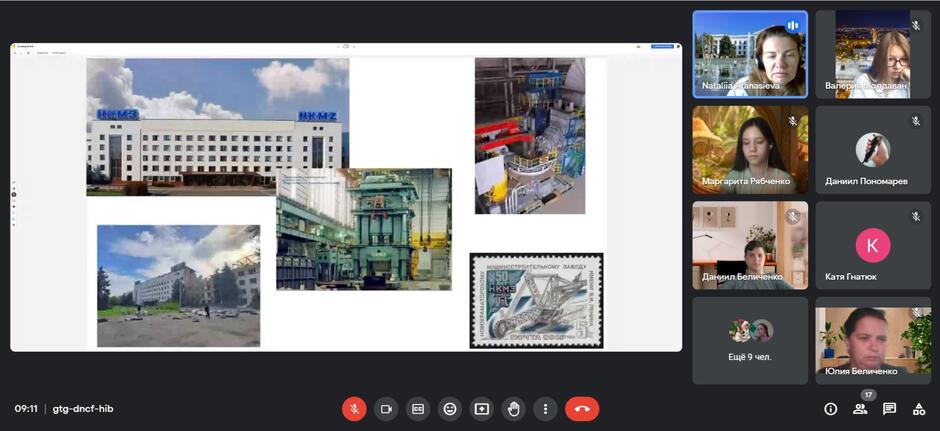Click Даниил Пономарев's round avatar photo
This screenshot has width=940, height=431.
tap(873, 149)
